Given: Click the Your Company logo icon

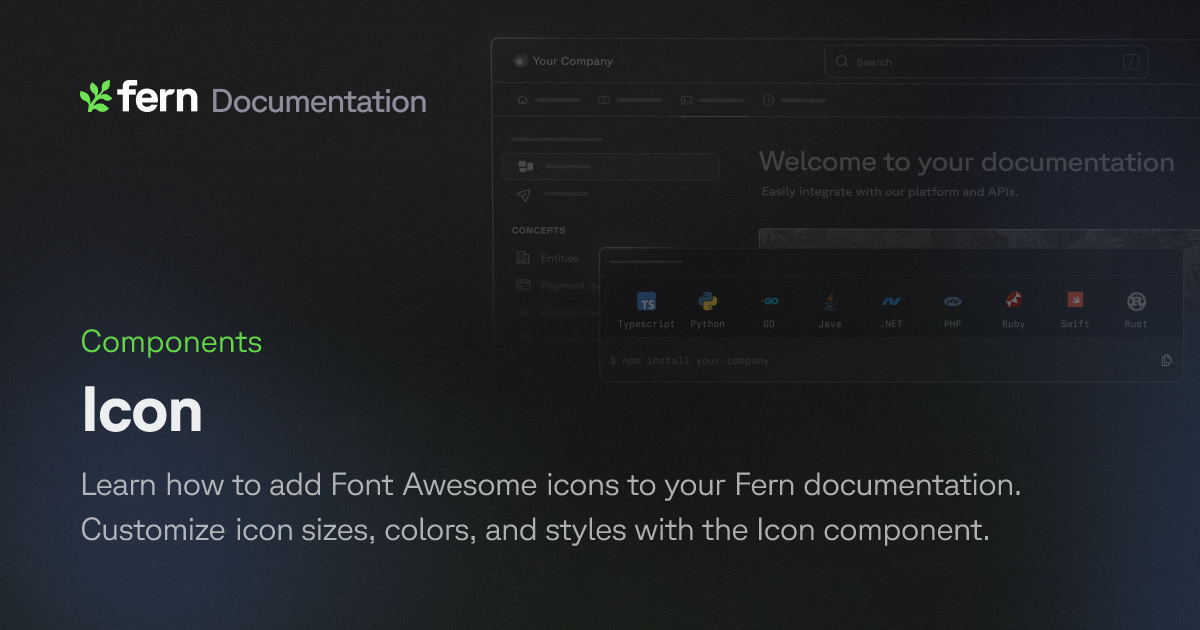Looking at the screenshot, I should coord(519,61).
